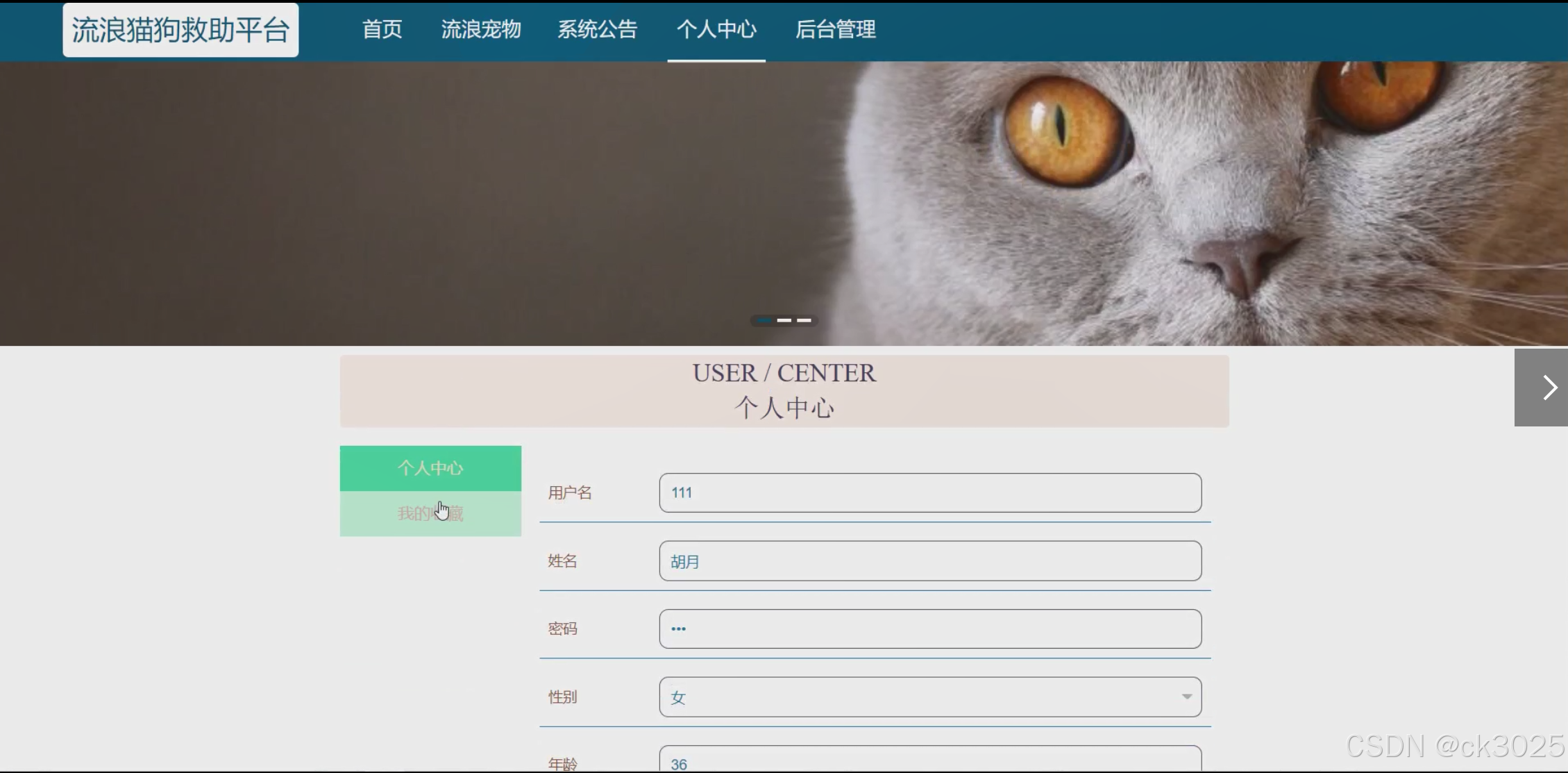Go to 首页 in navigation bar
The image size is (1568, 773).
382,30
